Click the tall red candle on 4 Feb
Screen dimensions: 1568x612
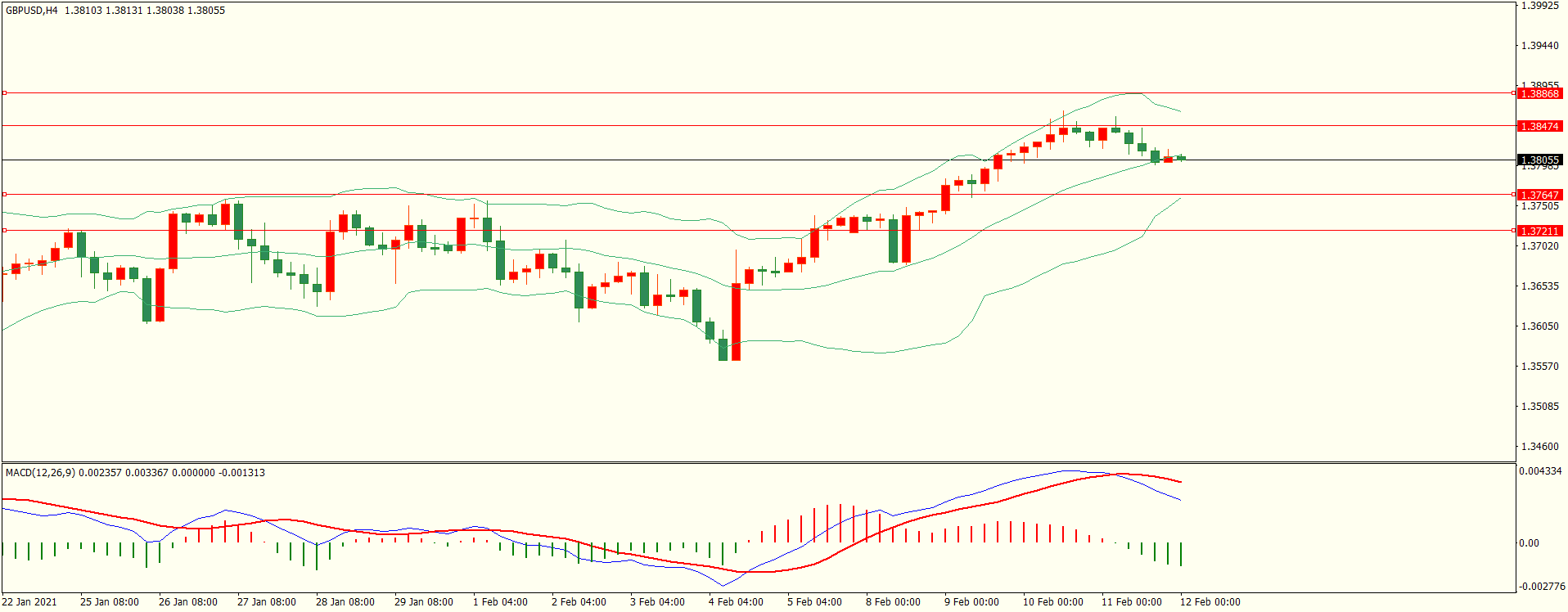(737, 322)
